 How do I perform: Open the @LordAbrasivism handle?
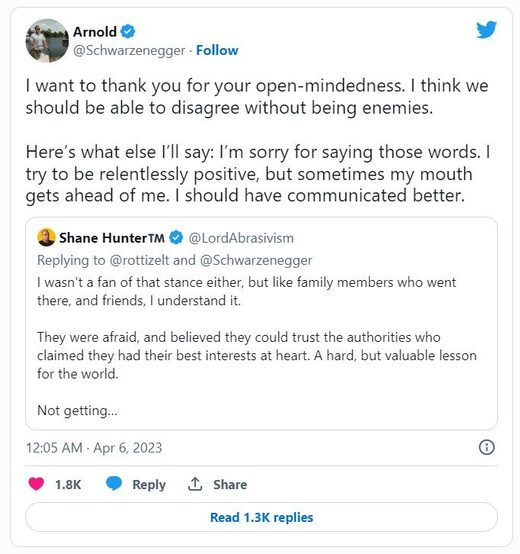[x=241, y=238]
